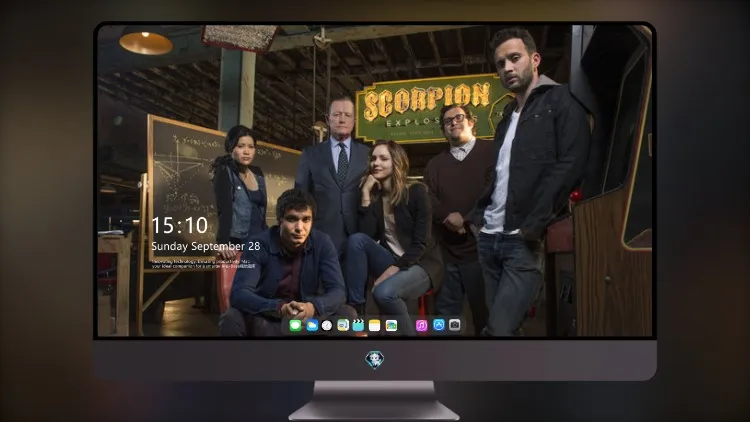Open the green Messages app in dock
Viewport: 750px width, 422px height.
pos(295,325)
